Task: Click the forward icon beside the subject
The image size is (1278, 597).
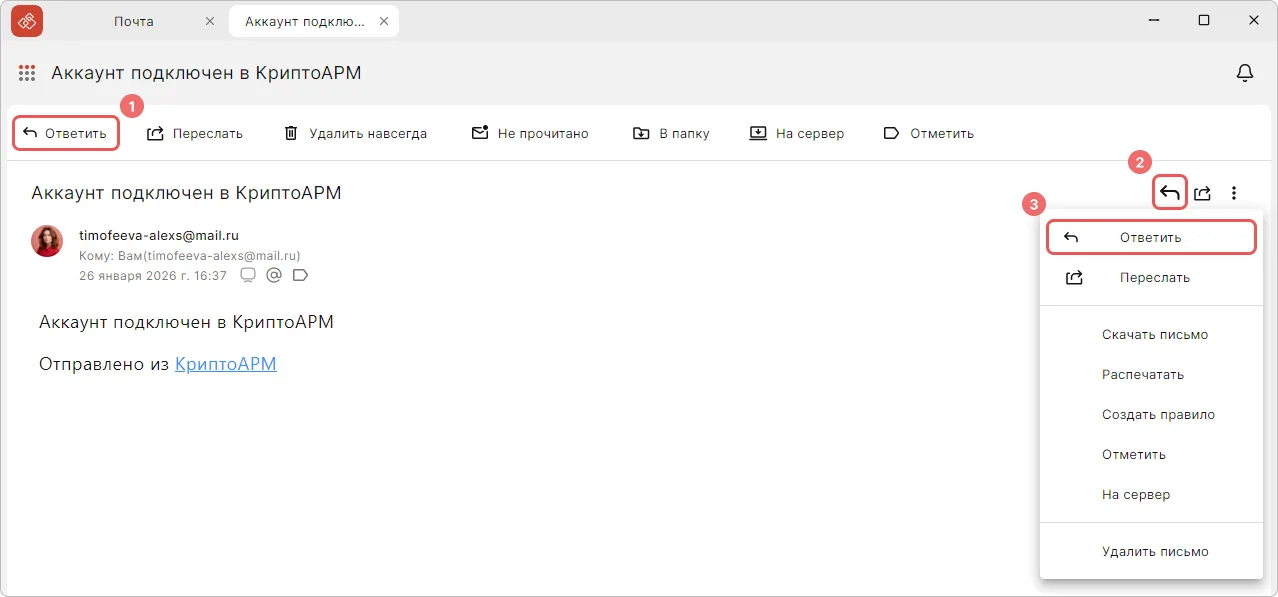Action: click(x=1203, y=193)
